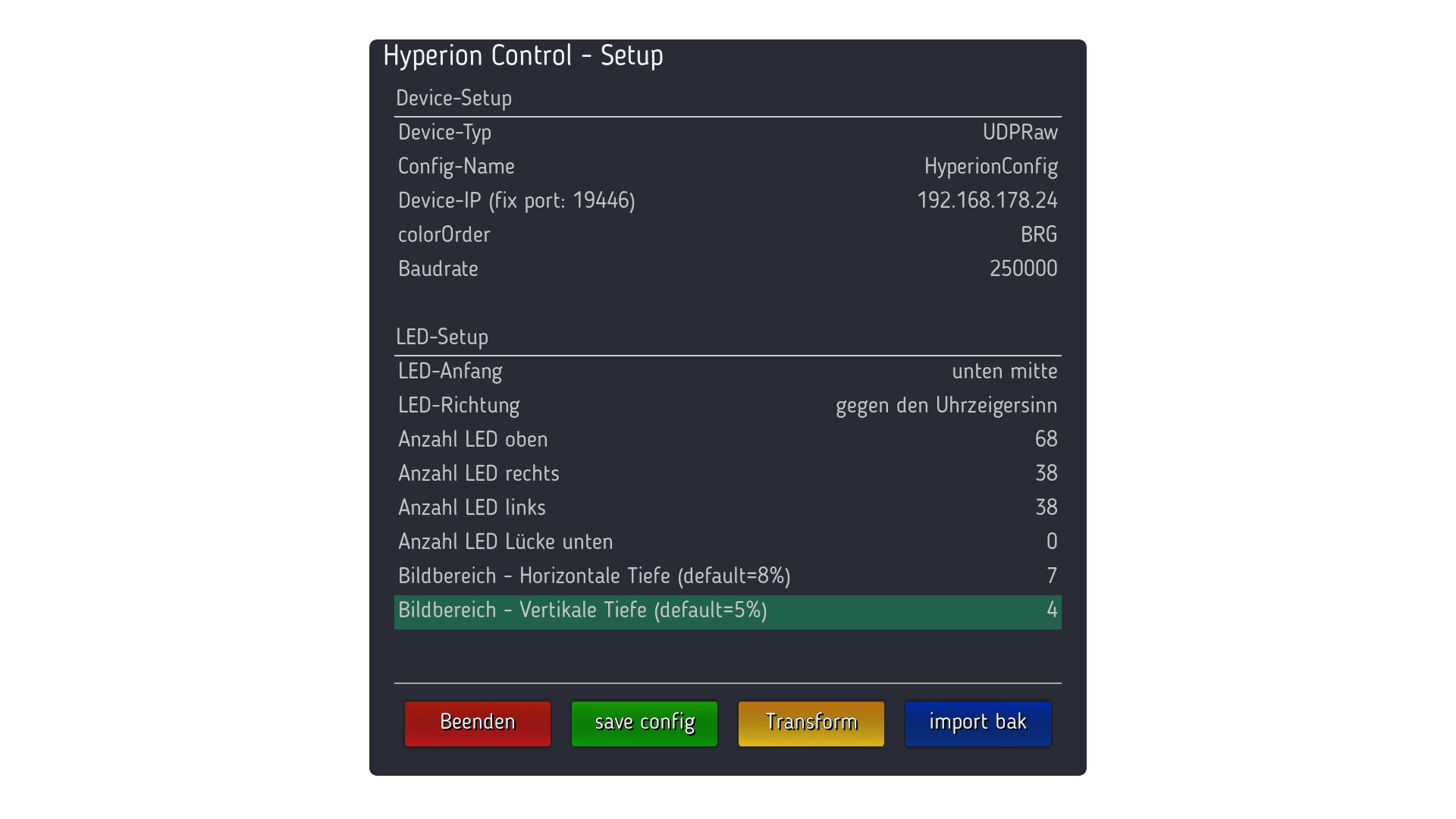Click the 192.168.178.24 address value
Screen dimensions: 1456x819
click(x=986, y=201)
